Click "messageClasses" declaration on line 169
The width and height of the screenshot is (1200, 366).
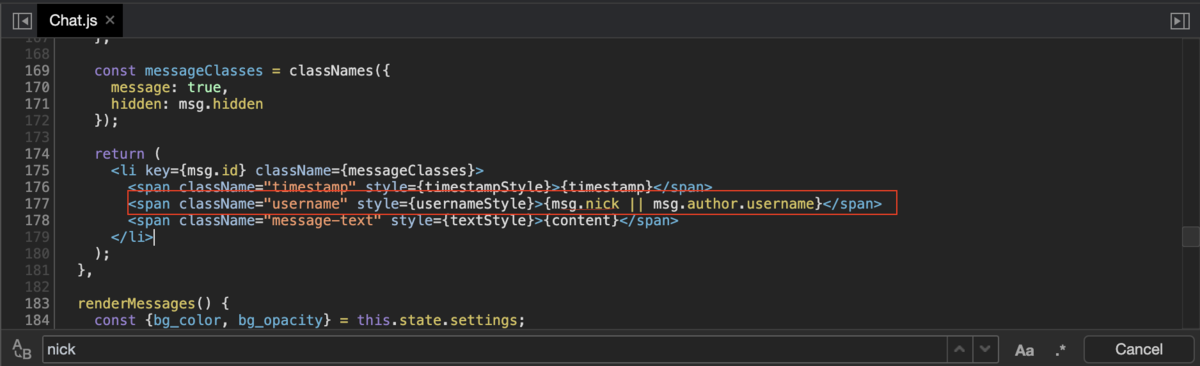204,71
